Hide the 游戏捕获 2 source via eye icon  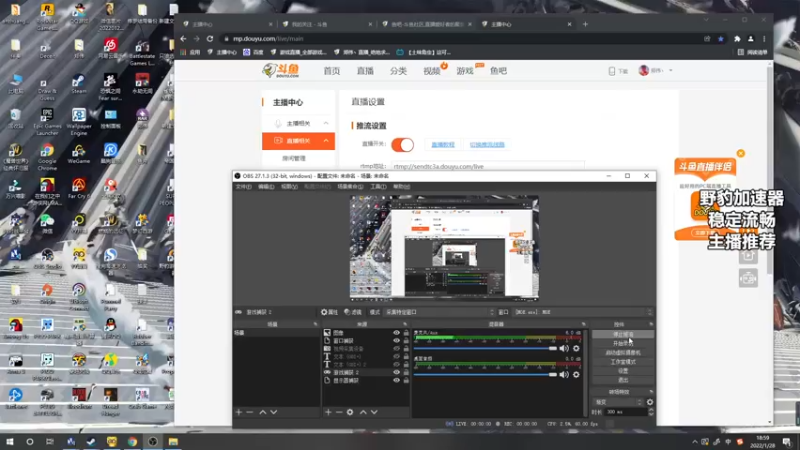(x=396, y=372)
